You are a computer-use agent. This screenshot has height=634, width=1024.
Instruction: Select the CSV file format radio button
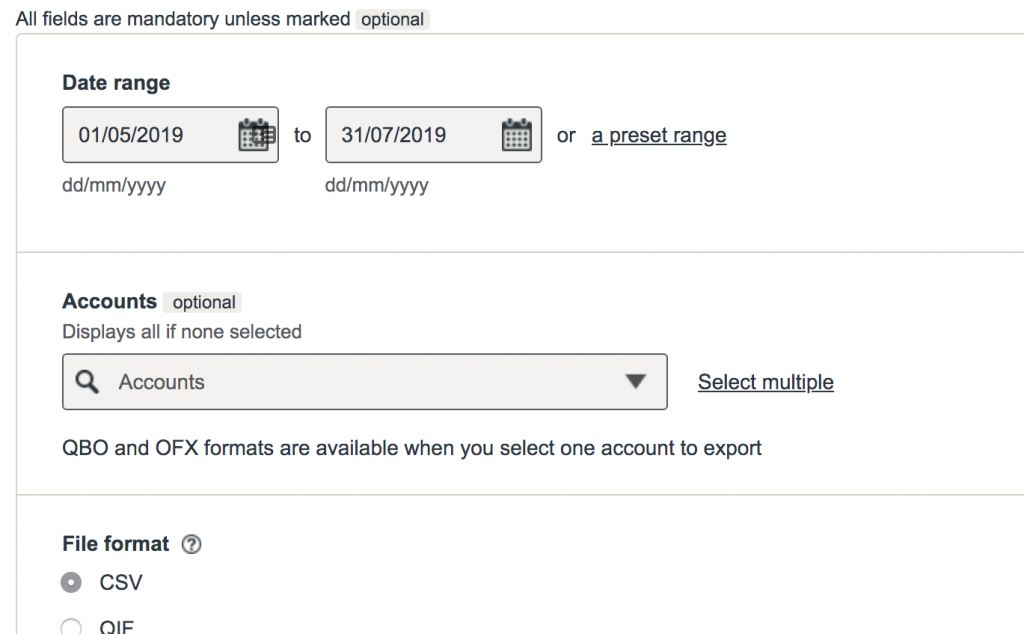71,582
